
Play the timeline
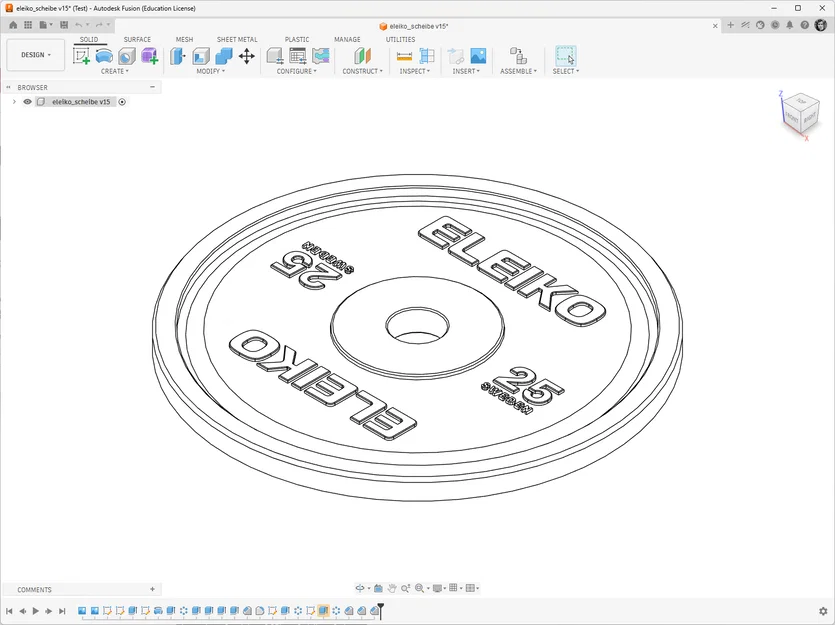point(36,611)
